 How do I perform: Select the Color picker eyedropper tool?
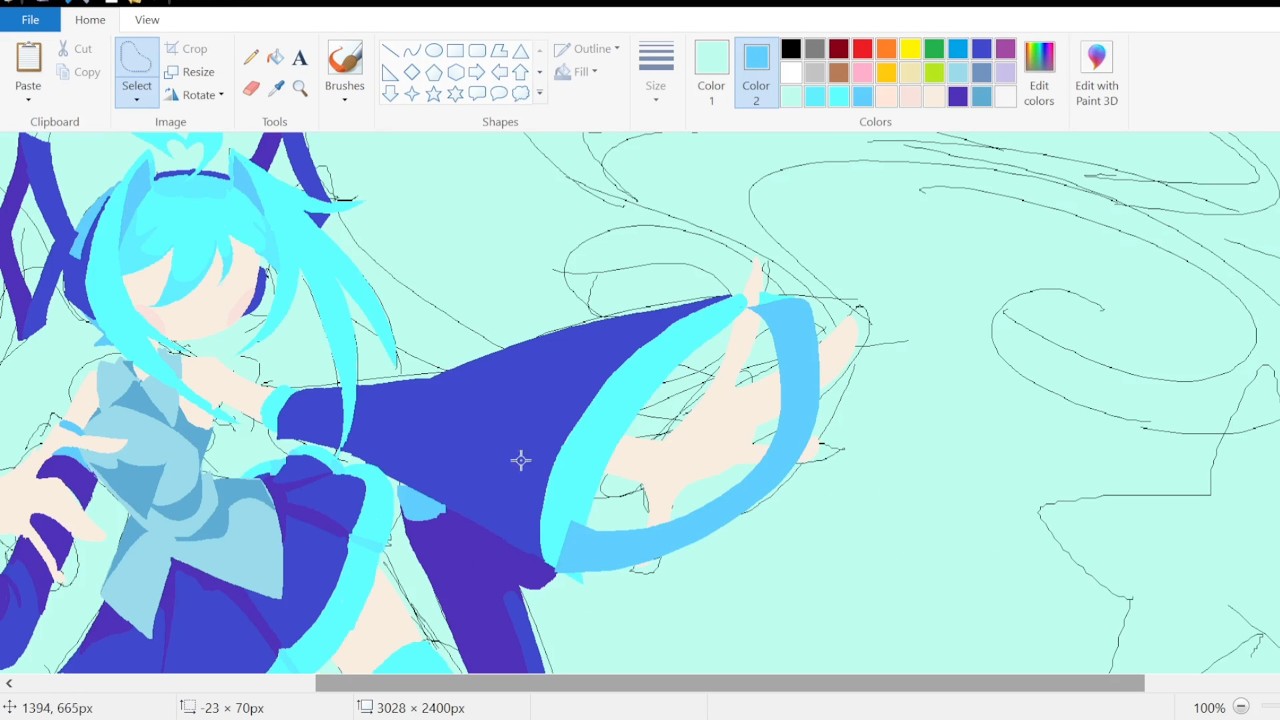(x=276, y=88)
